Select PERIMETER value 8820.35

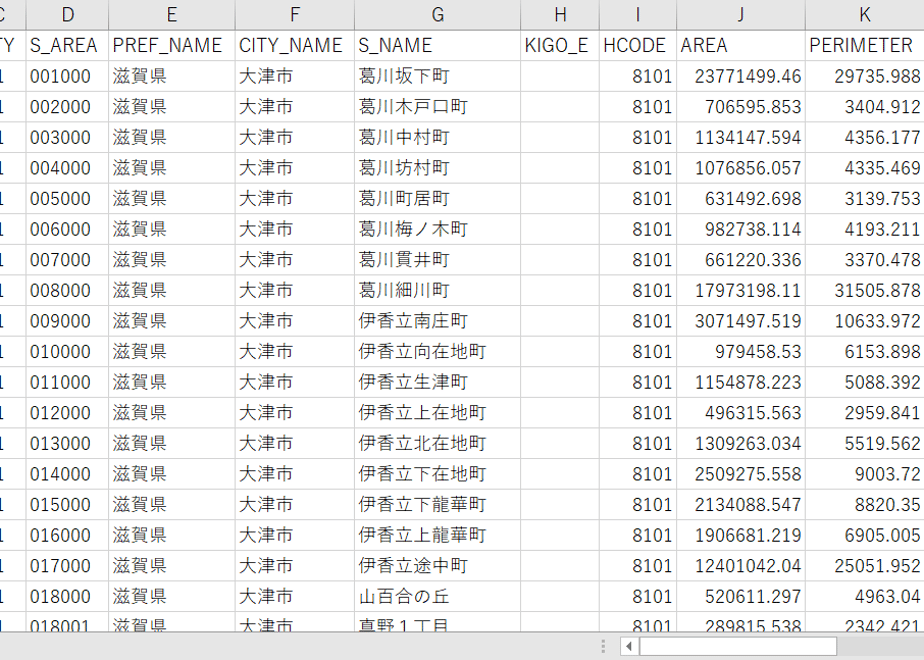pos(864,505)
